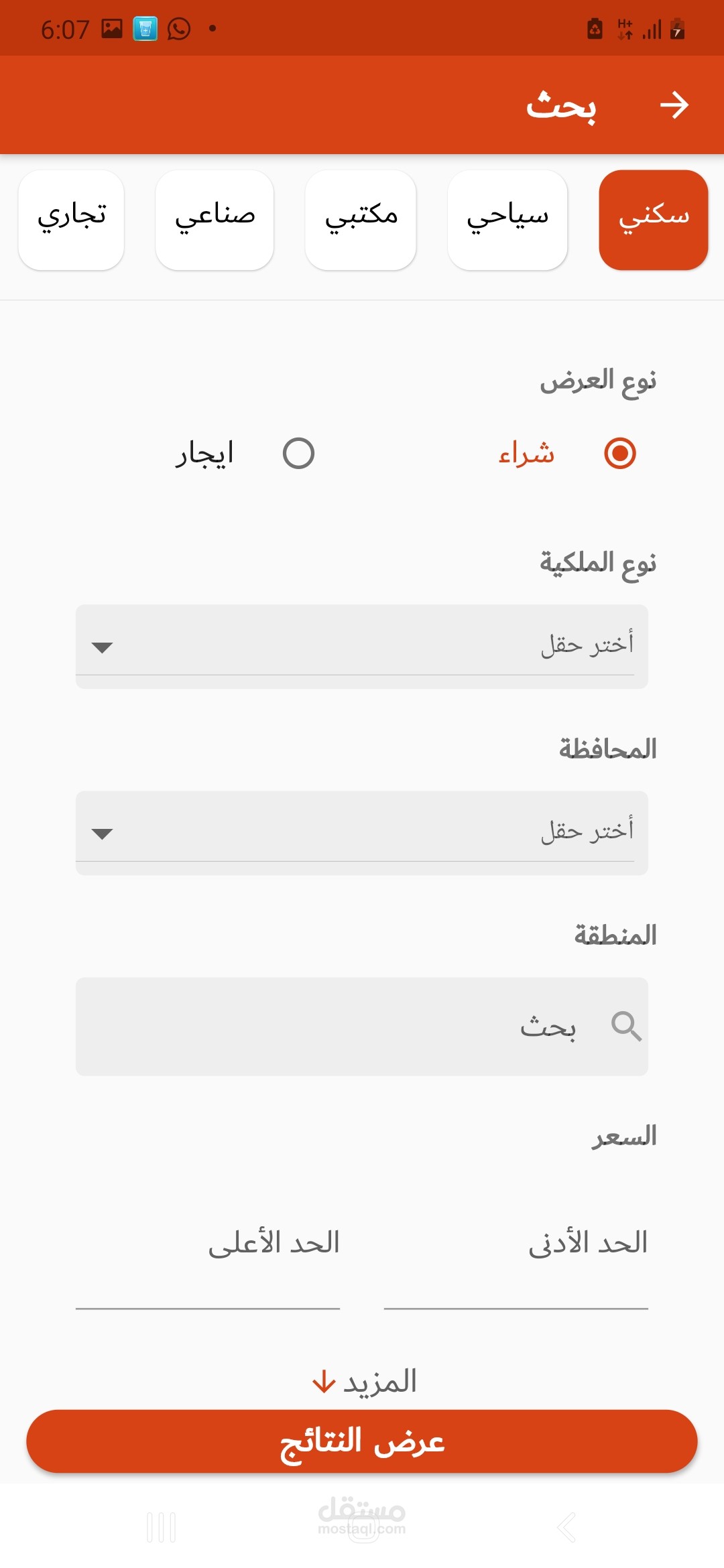Open the المحافظة dropdown
Screen dimensions: 724x1568
click(x=362, y=832)
